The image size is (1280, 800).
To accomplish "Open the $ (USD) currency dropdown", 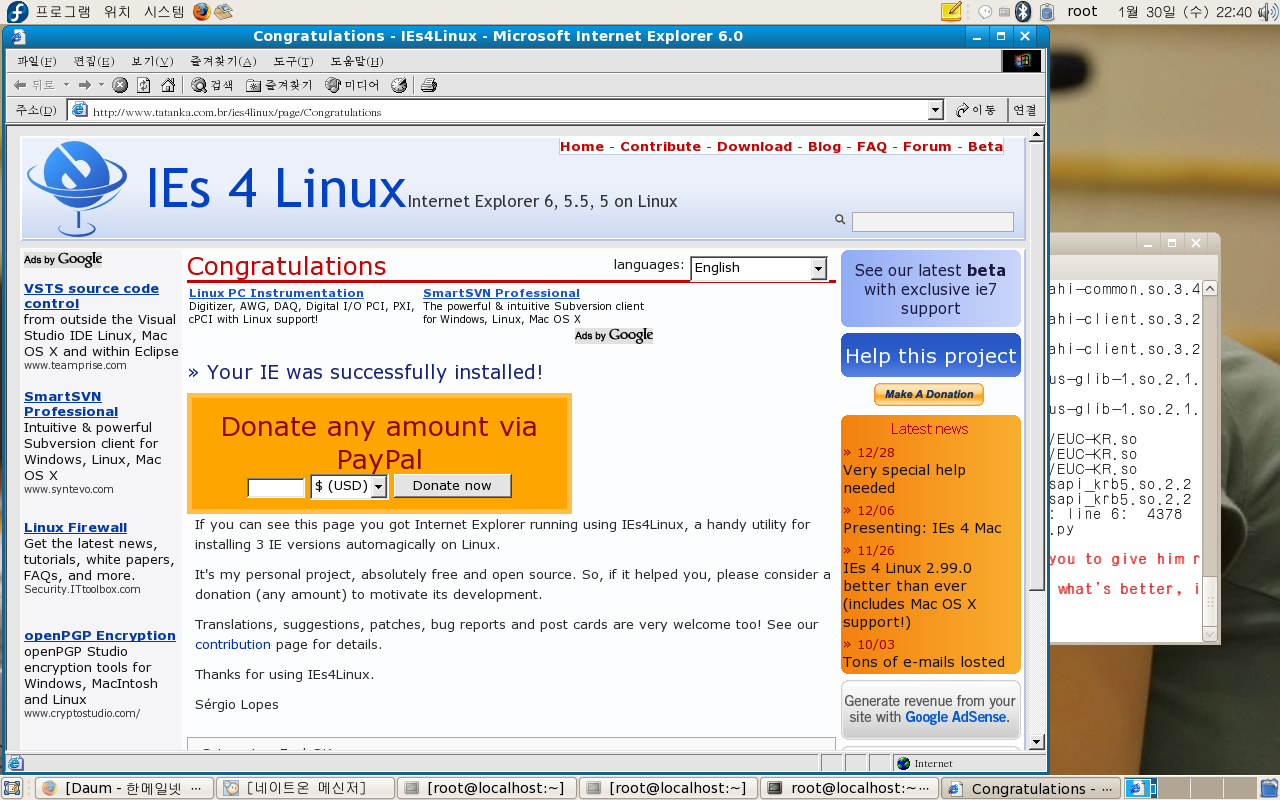I will 379,486.
